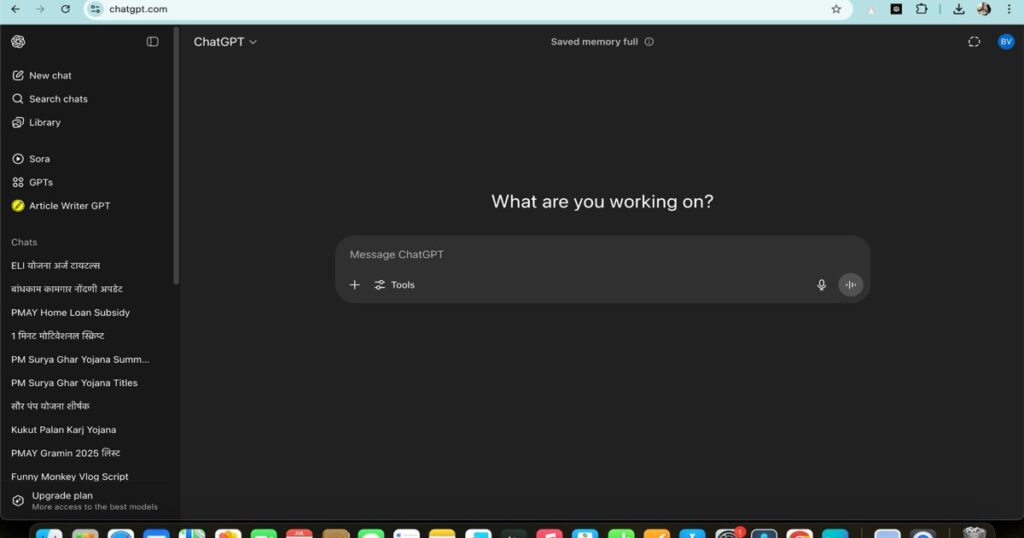Image resolution: width=1024 pixels, height=538 pixels.
Task: Open the ChatGPT model selector dropdown
Action: click(225, 42)
